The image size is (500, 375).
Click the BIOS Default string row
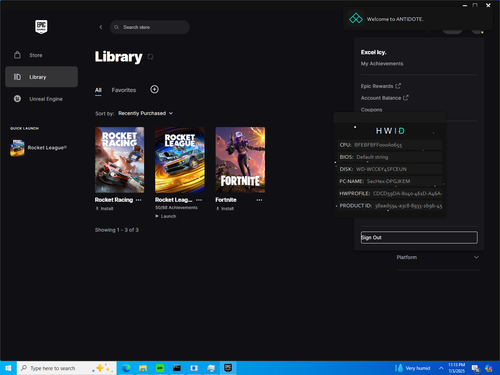[x=390, y=157]
